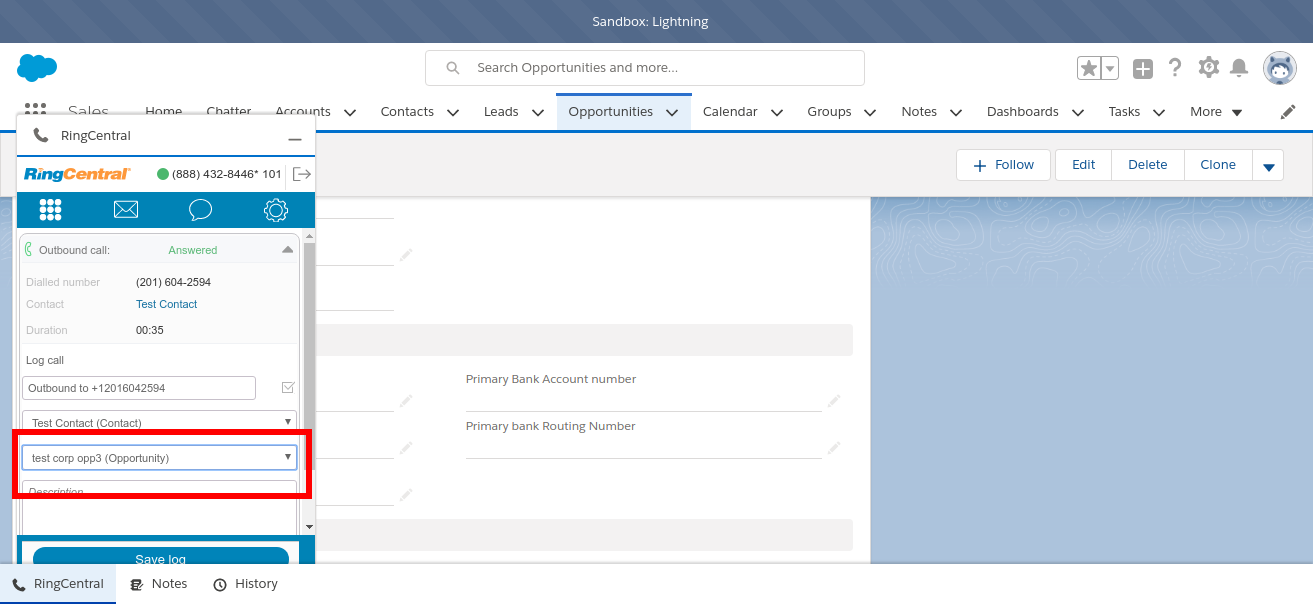This screenshot has height=604, width=1313.
Task: Open the Test Contact (Contact) dropdown
Action: point(159,423)
